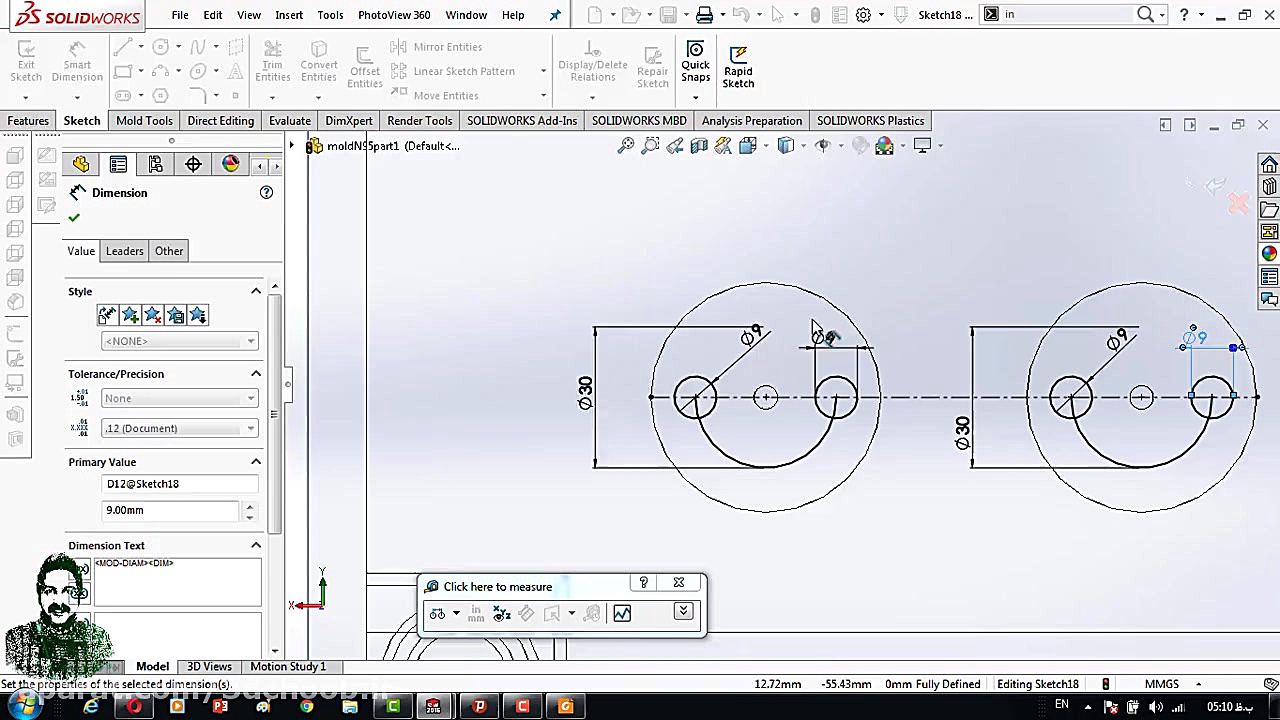
Task: Open the DimXpertManager crosshair tab
Action: [x=193, y=164]
